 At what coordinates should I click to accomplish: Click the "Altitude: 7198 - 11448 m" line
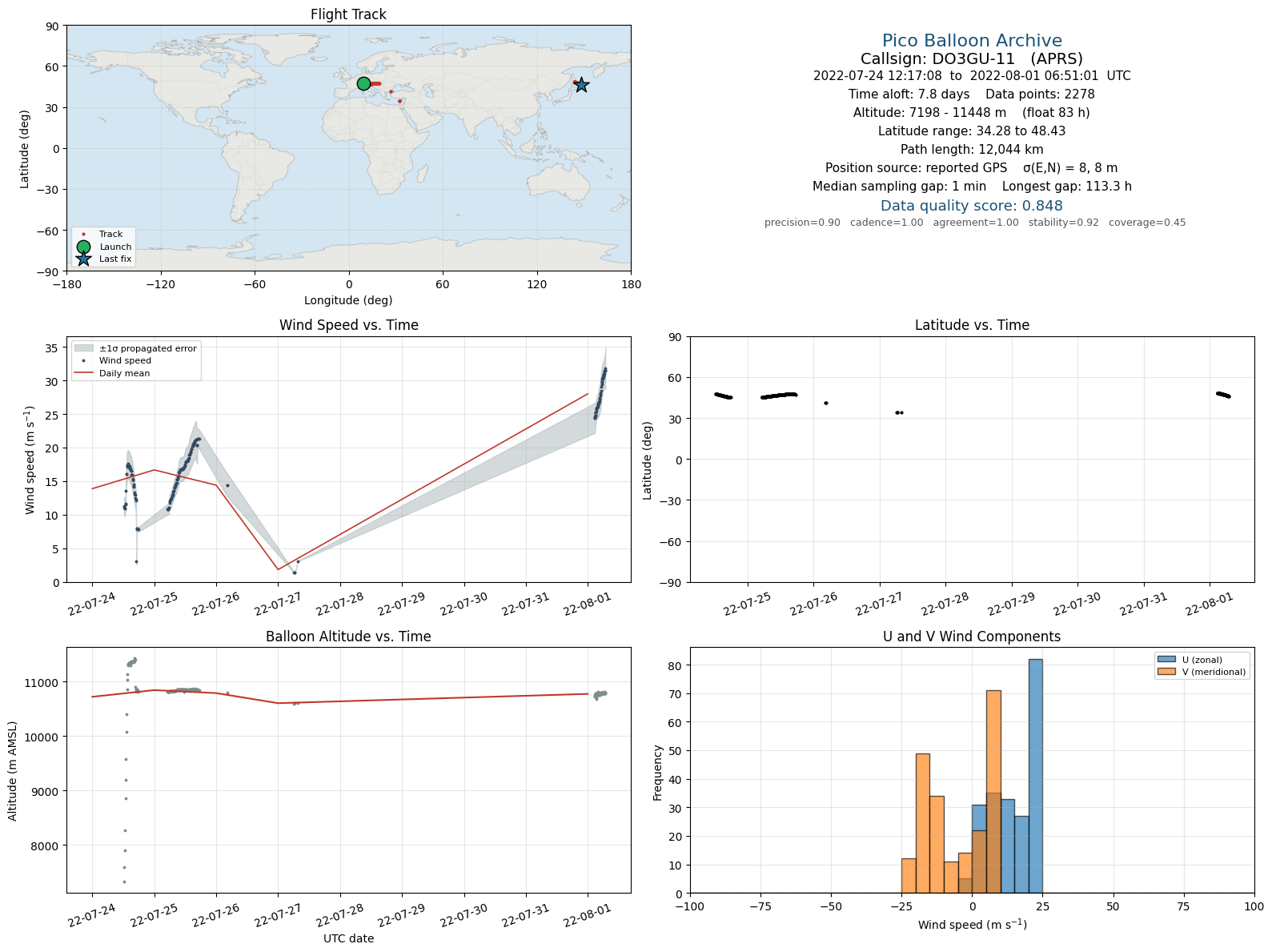click(x=972, y=113)
